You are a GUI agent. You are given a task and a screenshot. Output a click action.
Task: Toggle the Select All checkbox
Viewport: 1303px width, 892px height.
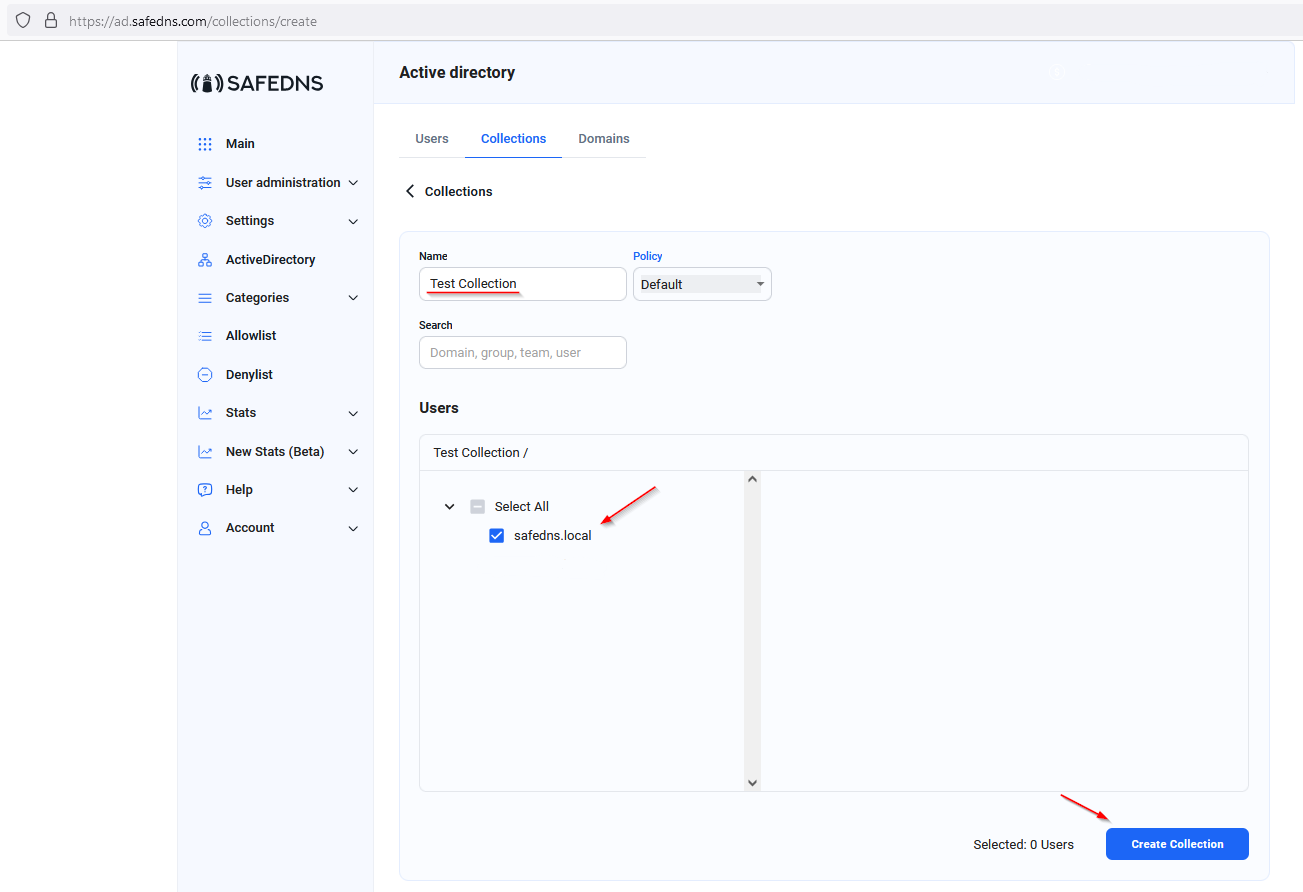coord(477,507)
